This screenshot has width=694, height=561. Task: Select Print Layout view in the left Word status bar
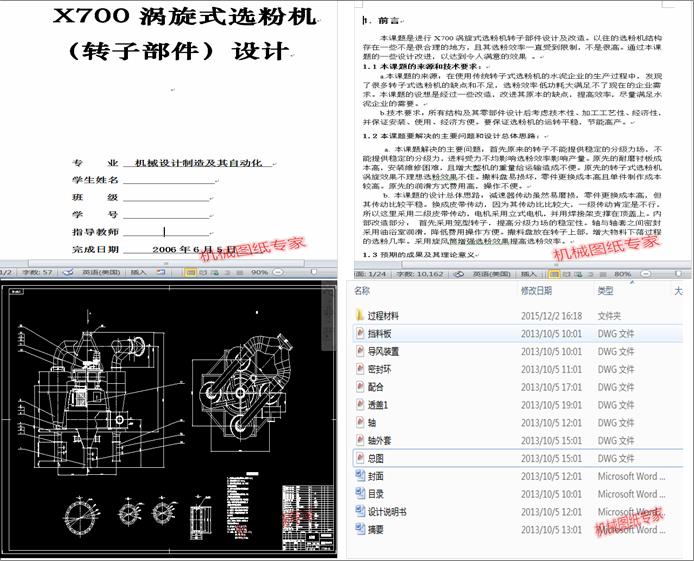[x=190, y=272]
